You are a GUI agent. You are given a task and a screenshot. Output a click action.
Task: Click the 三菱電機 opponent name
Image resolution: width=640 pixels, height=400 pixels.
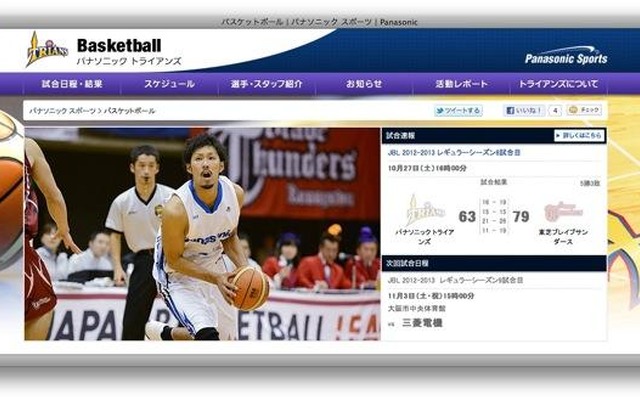point(422,323)
